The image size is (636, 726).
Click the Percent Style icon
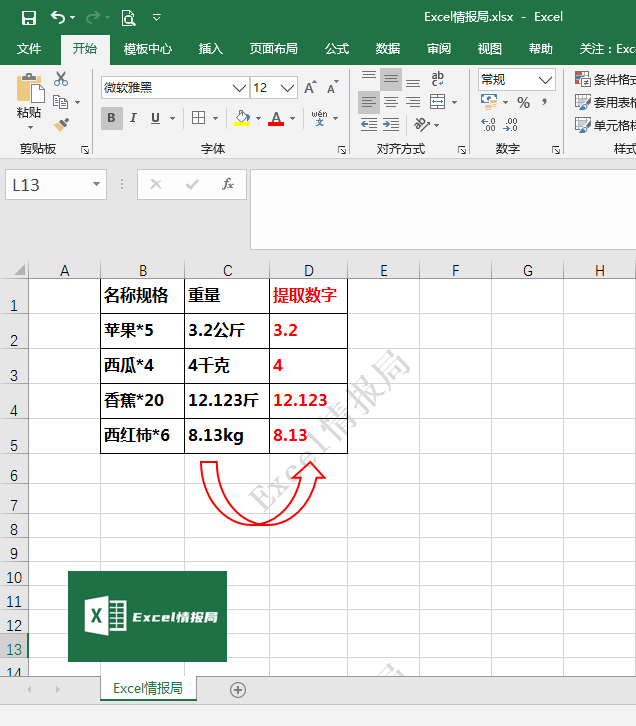[523, 102]
